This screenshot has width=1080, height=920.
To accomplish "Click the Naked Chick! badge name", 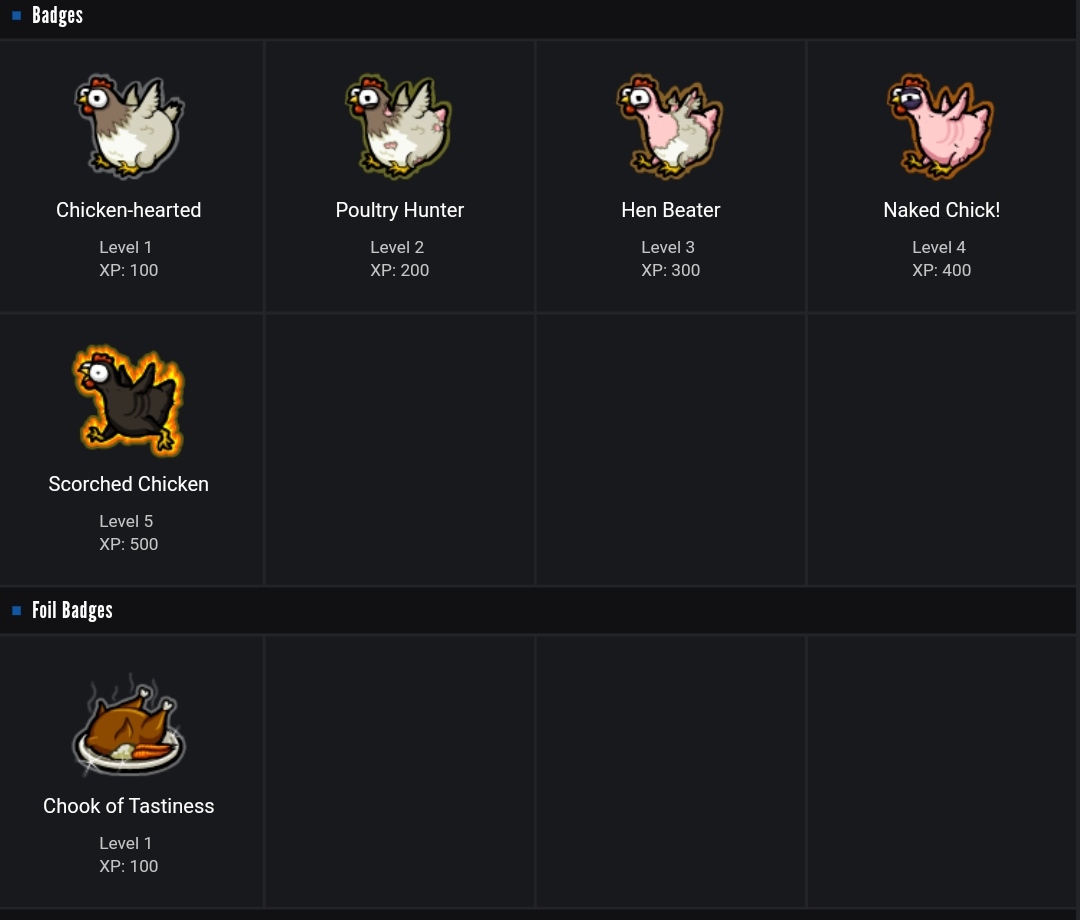I will [942, 210].
